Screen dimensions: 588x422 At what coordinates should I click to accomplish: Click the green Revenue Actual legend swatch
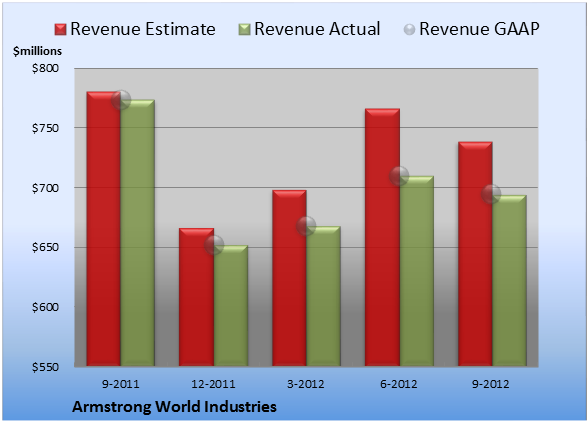(244, 30)
